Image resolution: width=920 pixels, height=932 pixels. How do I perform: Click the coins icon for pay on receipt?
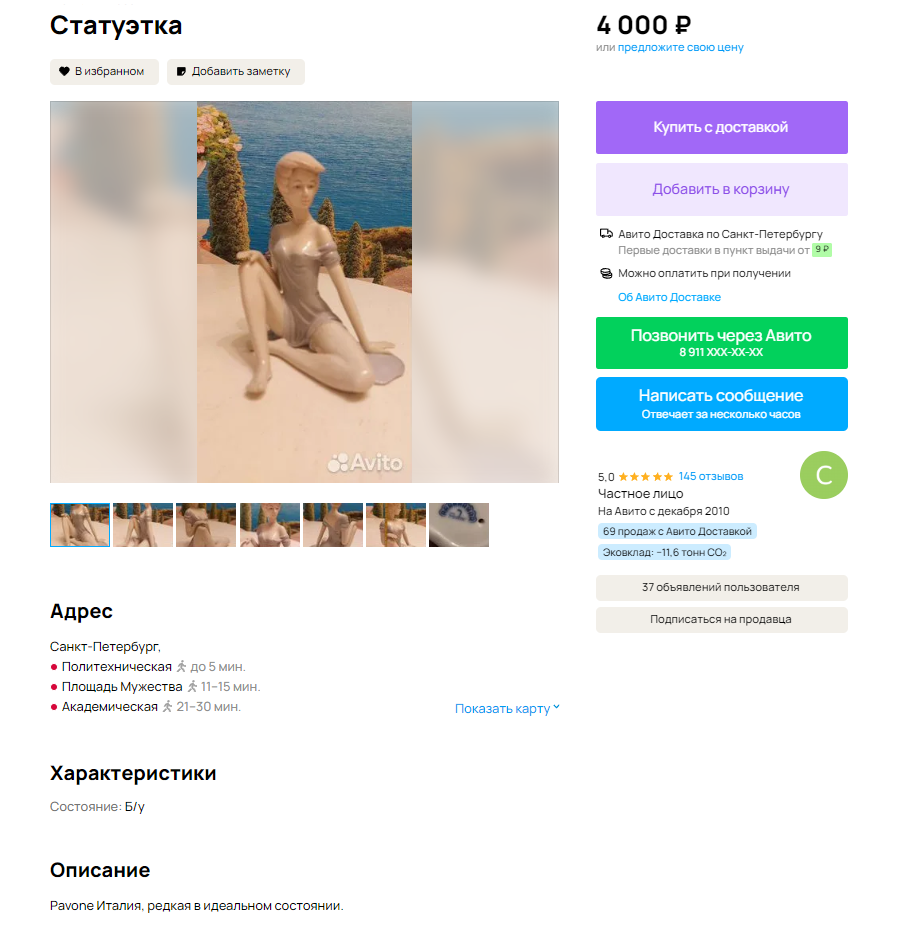(606, 273)
